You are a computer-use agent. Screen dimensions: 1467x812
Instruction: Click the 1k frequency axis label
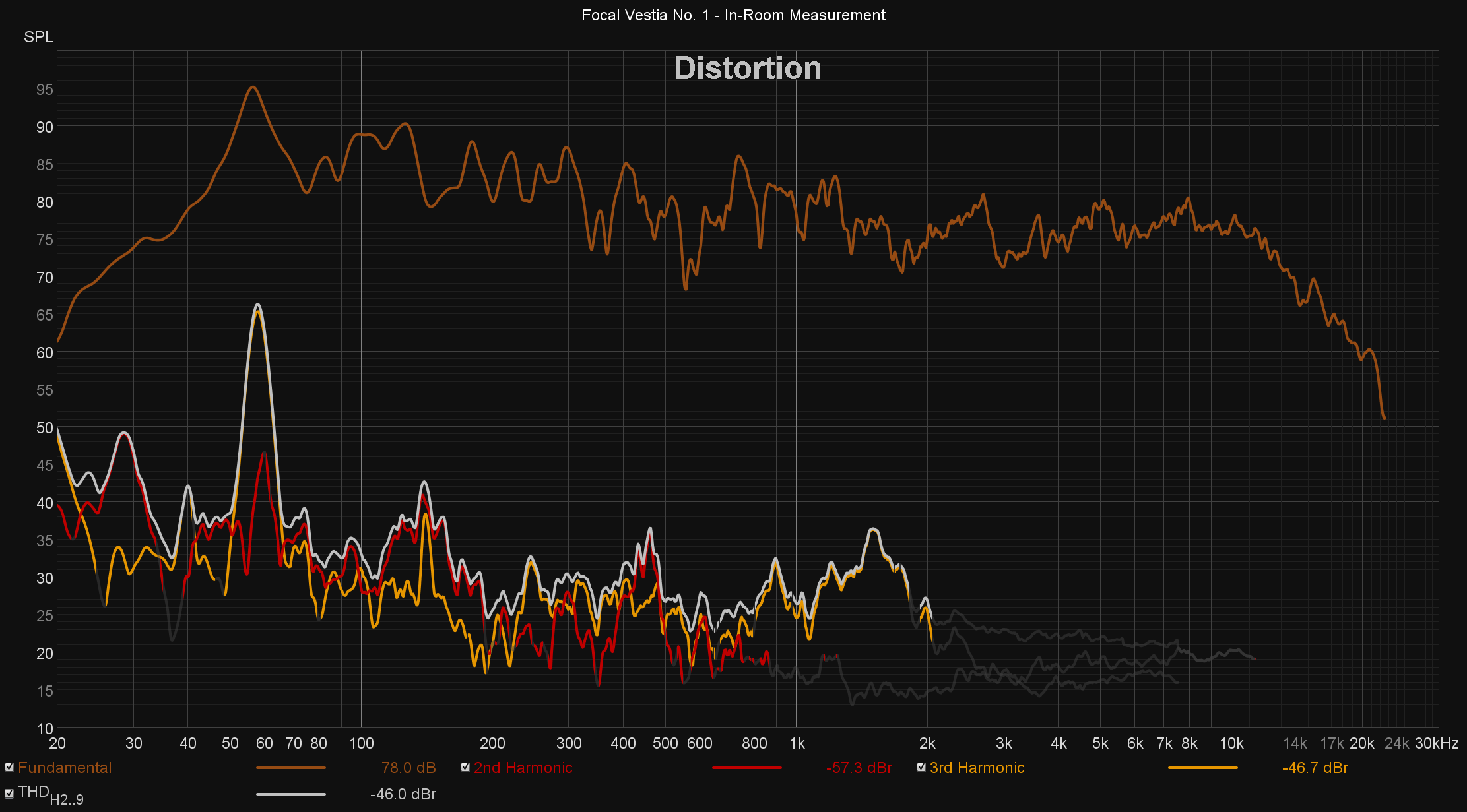(x=797, y=743)
